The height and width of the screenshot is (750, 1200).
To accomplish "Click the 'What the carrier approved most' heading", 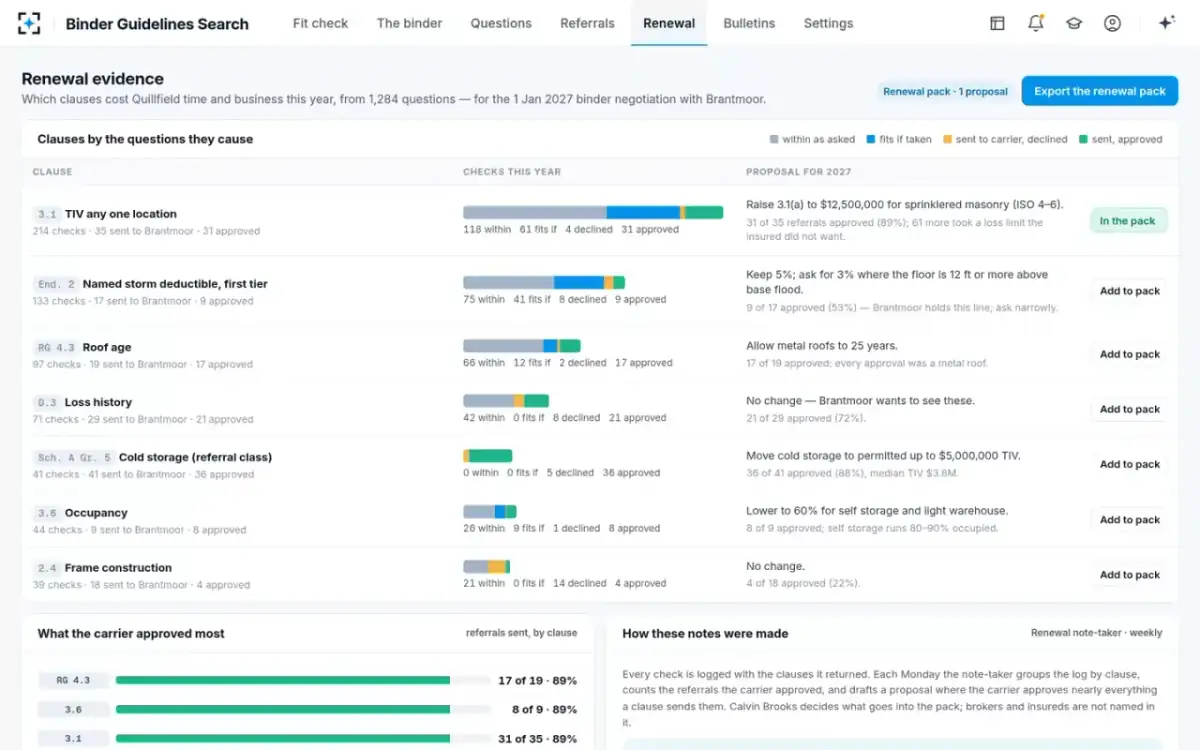I will point(131,633).
